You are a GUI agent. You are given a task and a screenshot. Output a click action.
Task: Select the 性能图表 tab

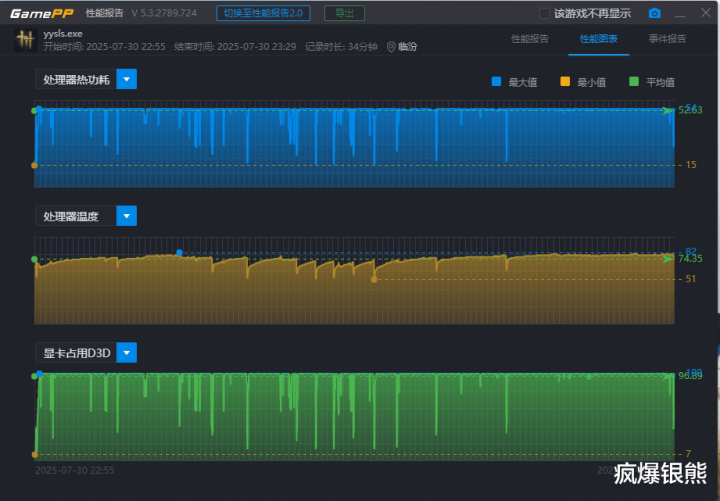click(x=599, y=39)
